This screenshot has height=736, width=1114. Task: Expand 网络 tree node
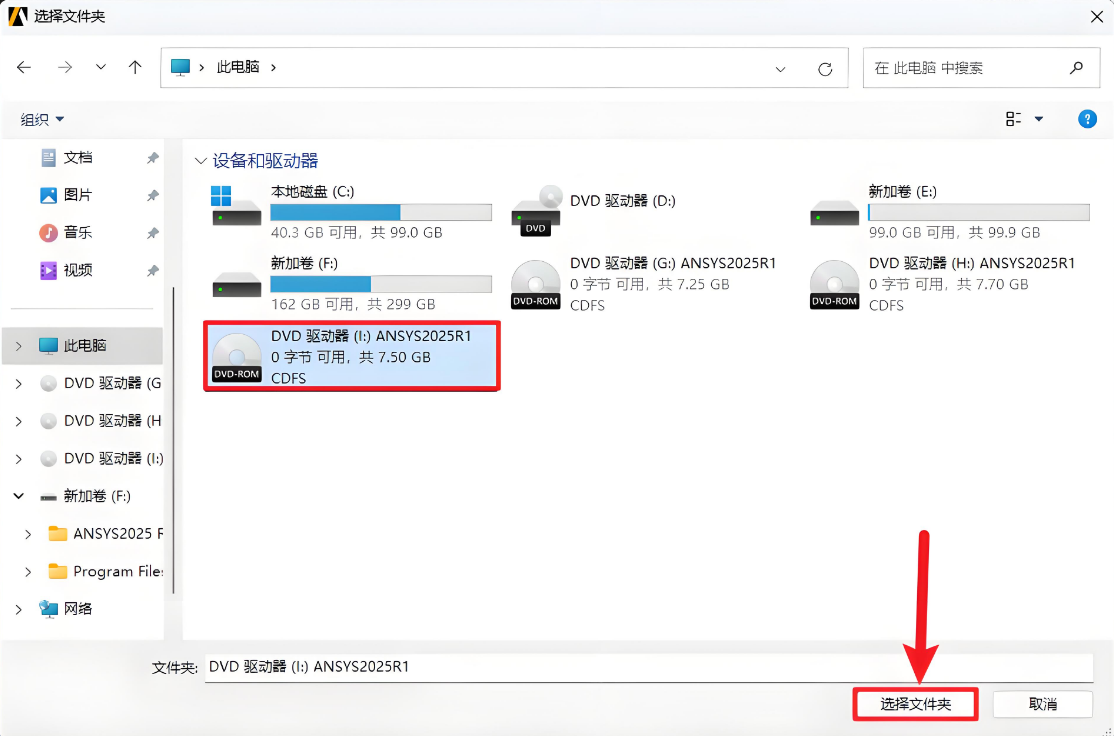18,610
